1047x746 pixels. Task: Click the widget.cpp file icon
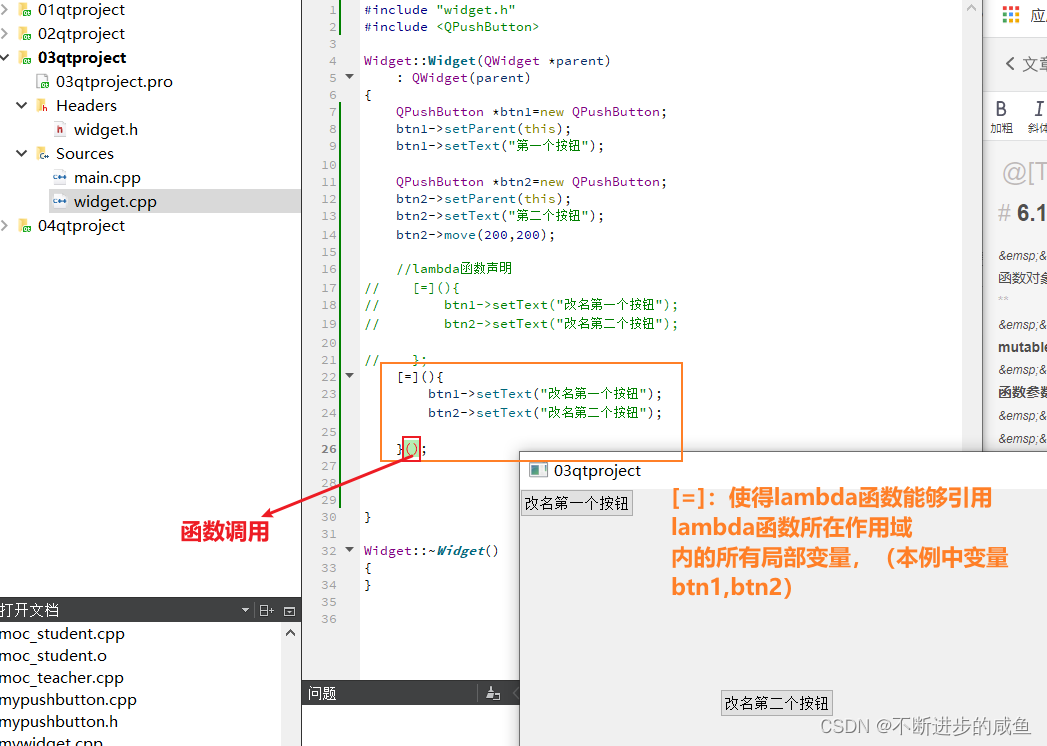pyautogui.click(x=60, y=201)
